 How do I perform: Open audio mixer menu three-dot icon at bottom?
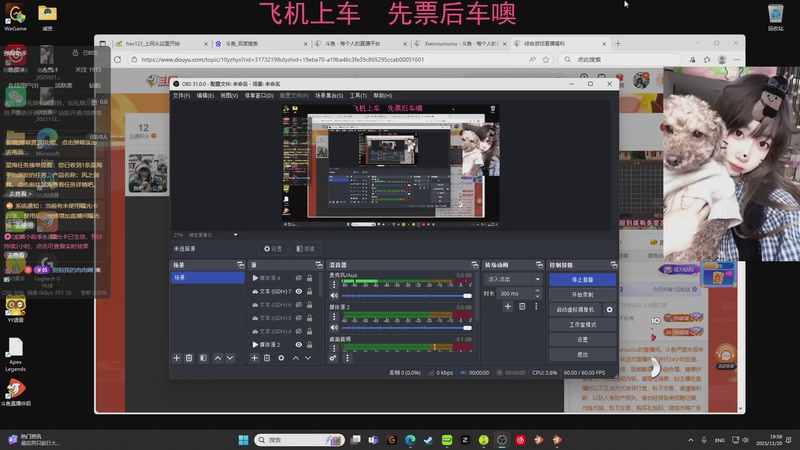(x=347, y=358)
